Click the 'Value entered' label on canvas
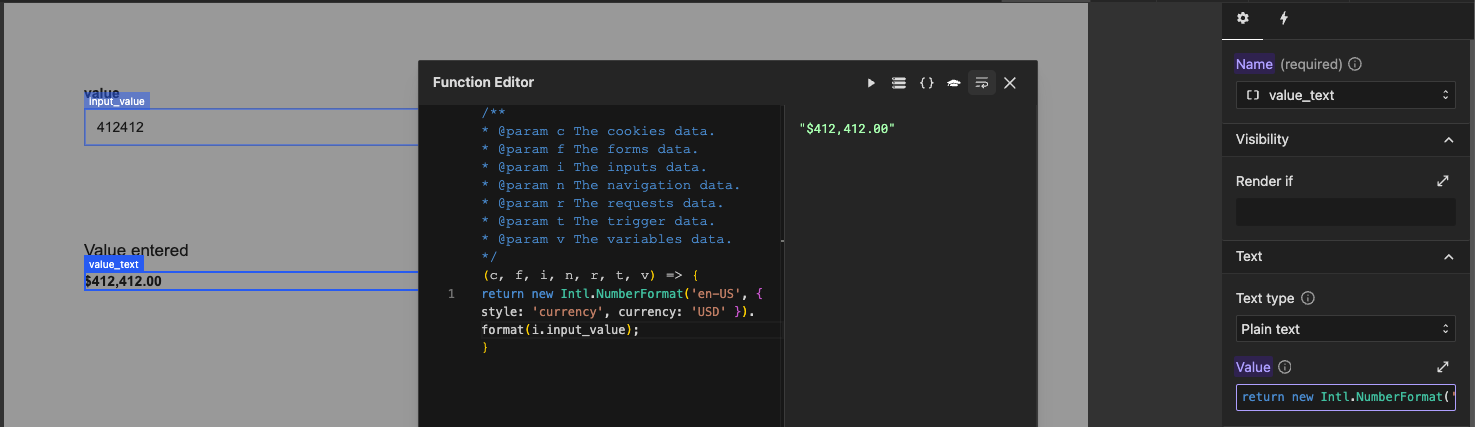 (x=136, y=250)
